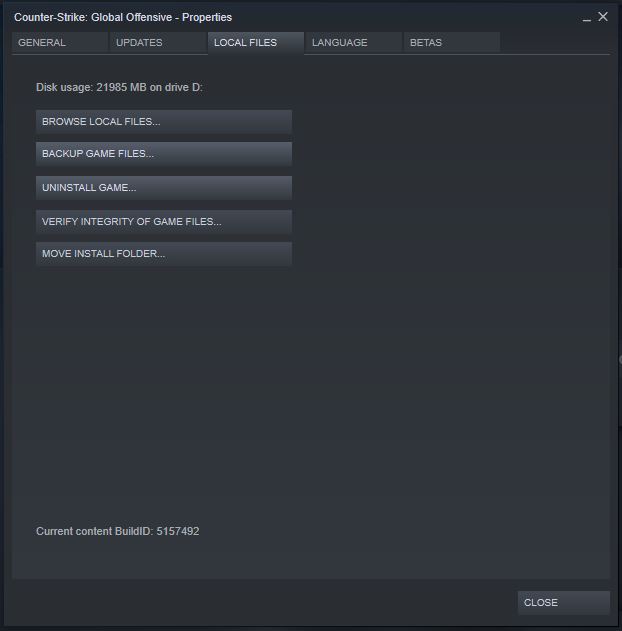
Task: Click the Disk usage 21985 MB text
Action: pyautogui.click(x=119, y=87)
